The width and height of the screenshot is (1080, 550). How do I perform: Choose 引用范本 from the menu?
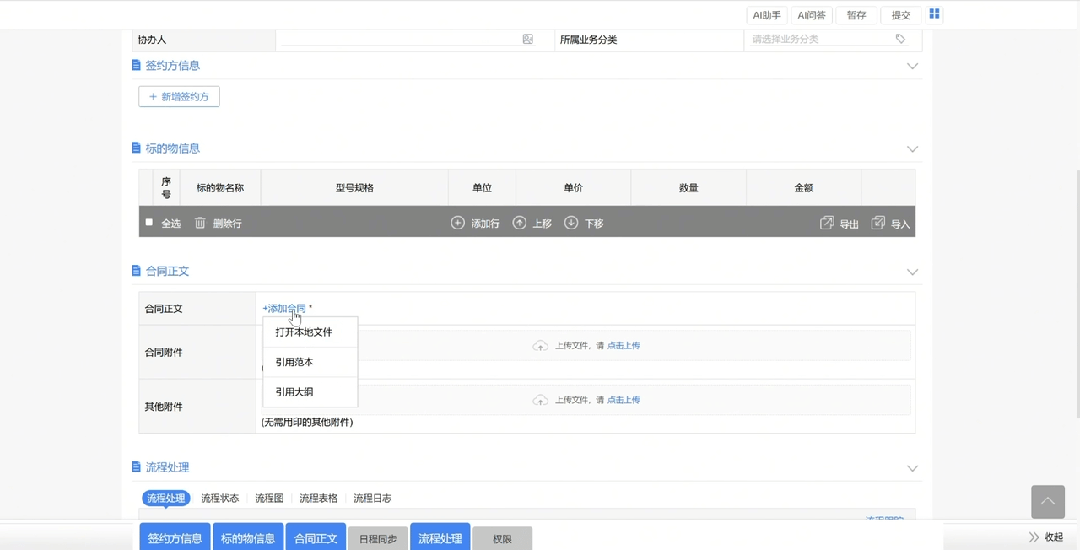tap(311, 362)
